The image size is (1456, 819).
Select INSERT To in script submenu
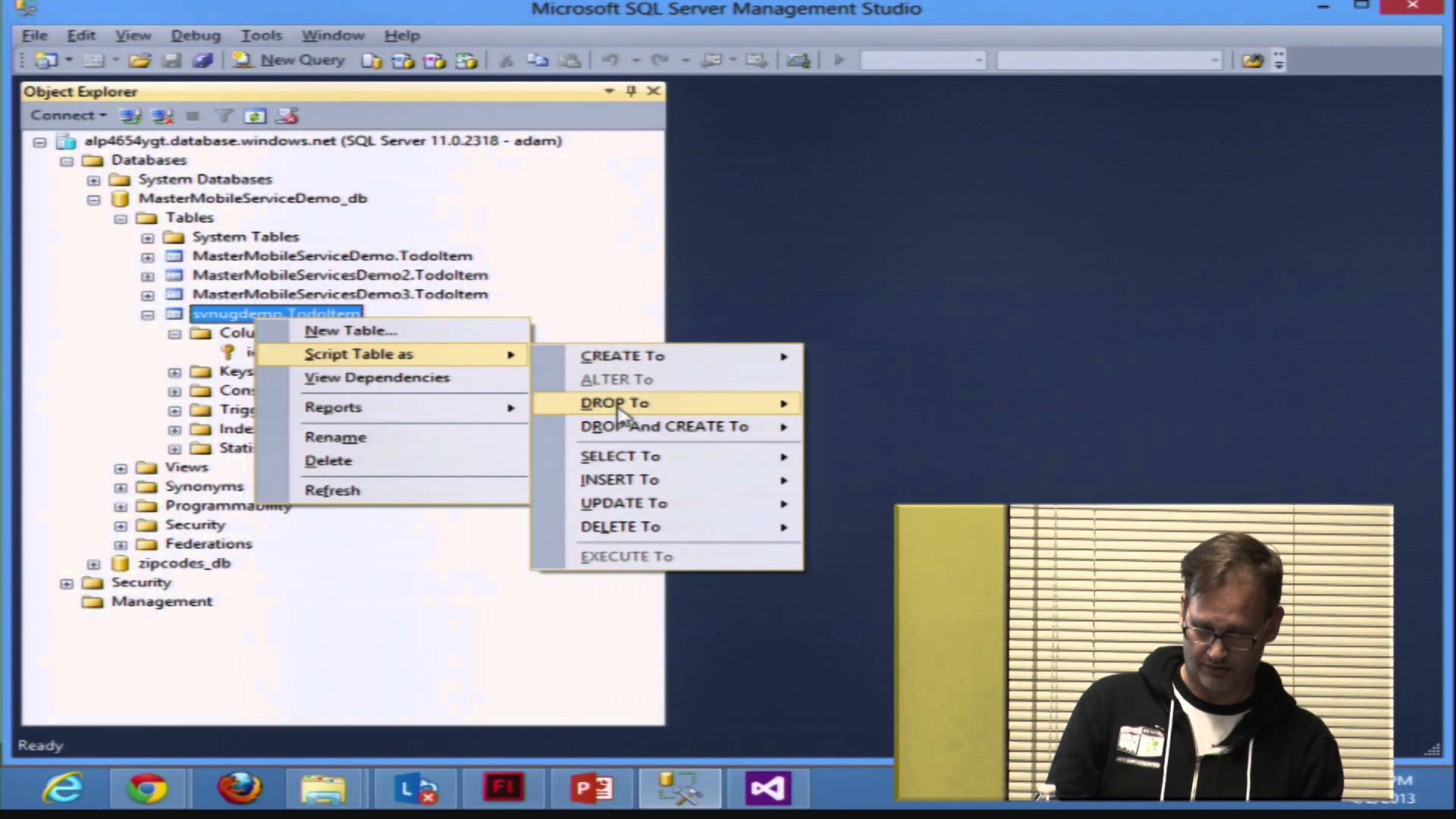pyautogui.click(x=667, y=479)
